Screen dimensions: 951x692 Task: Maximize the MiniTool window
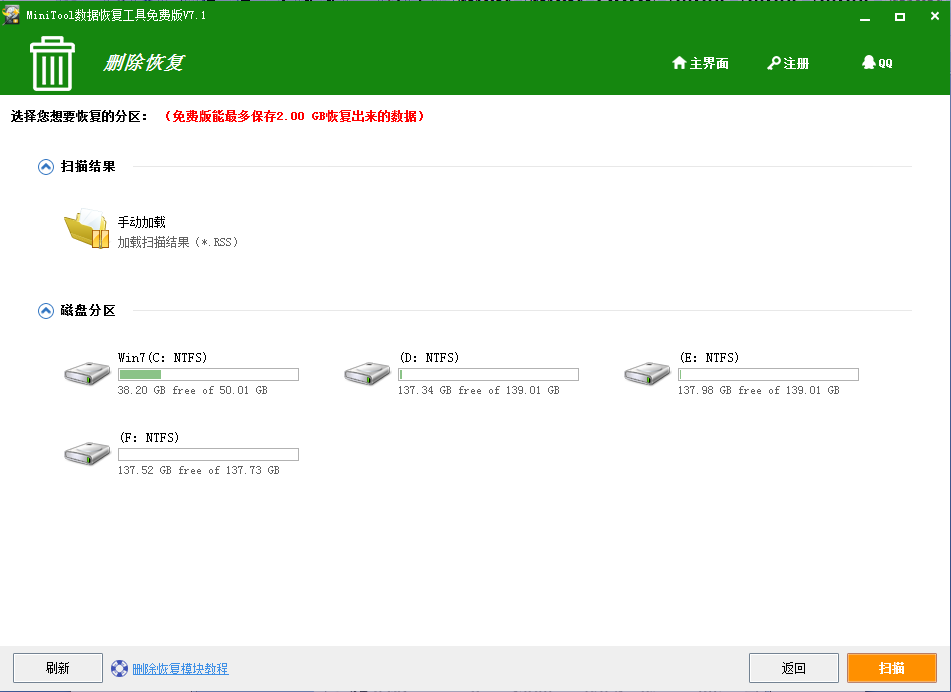tap(900, 17)
